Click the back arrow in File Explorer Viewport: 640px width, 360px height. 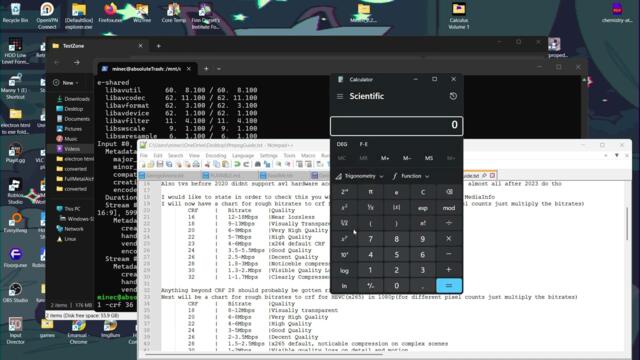[x=57, y=62]
